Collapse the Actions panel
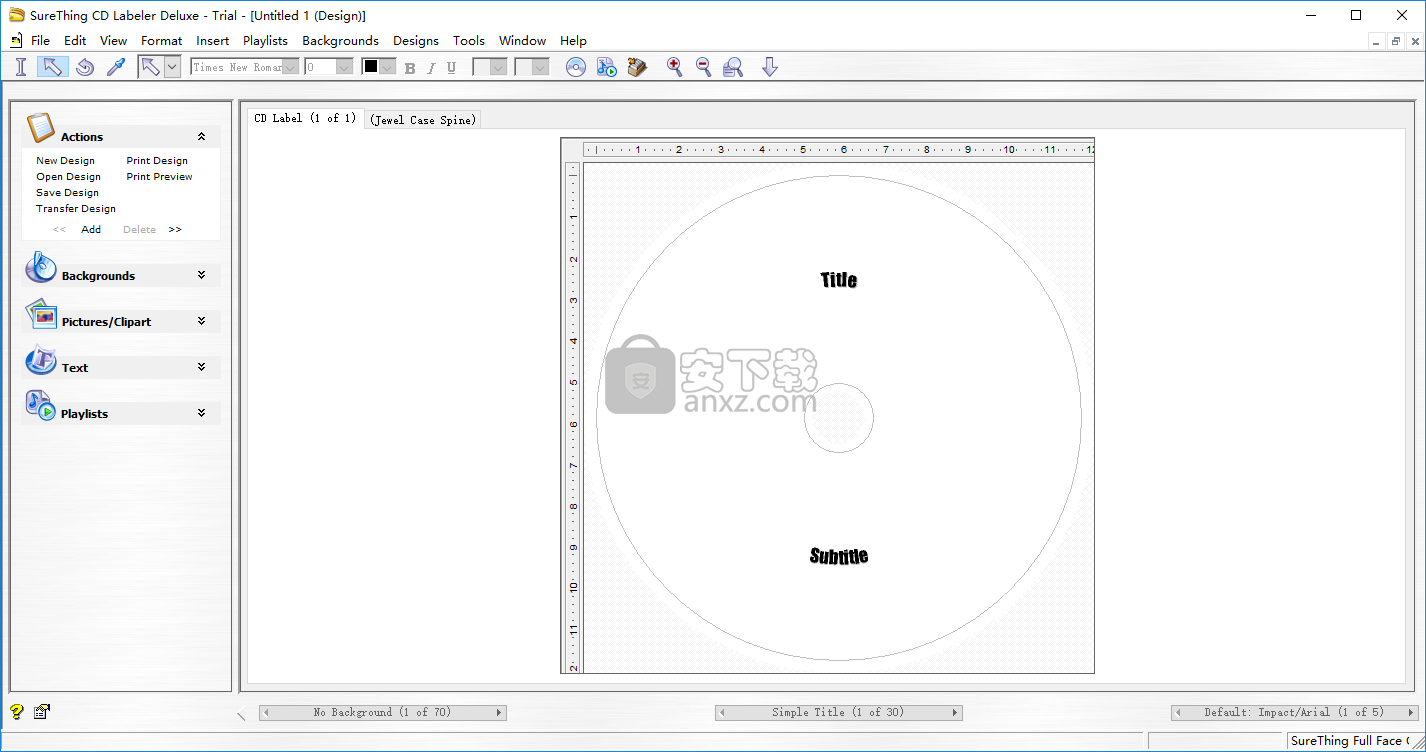Image resolution: width=1426 pixels, height=752 pixels. pos(201,137)
